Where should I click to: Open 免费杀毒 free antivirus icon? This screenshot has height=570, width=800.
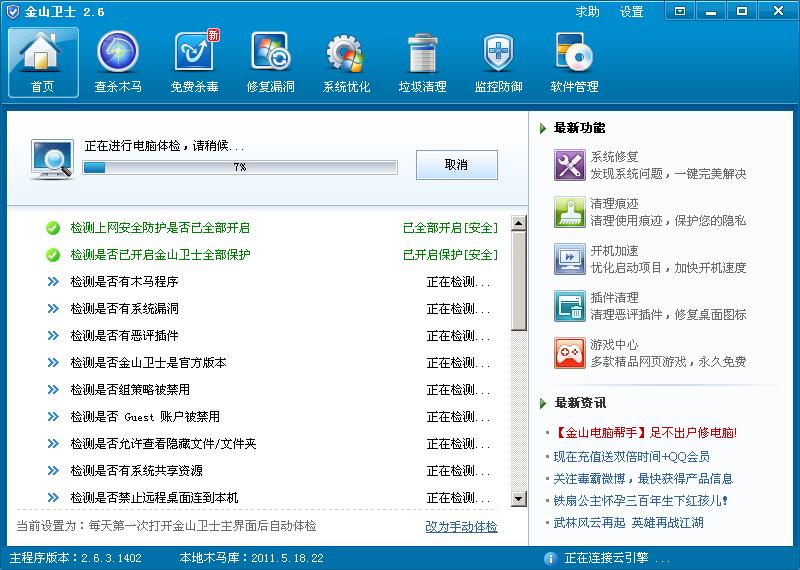[x=195, y=51]
